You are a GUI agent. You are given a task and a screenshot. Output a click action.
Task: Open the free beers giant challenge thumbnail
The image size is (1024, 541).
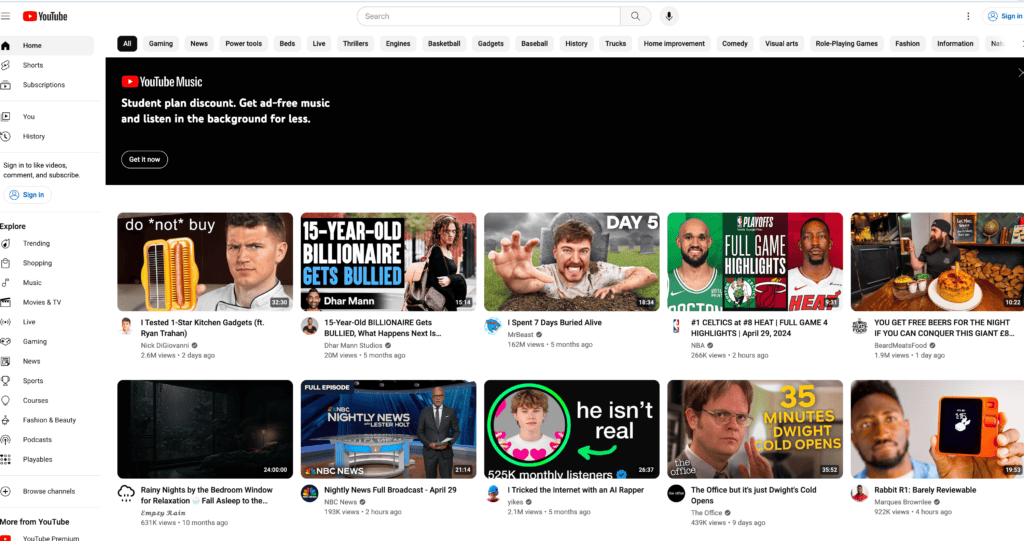(938, 262)
